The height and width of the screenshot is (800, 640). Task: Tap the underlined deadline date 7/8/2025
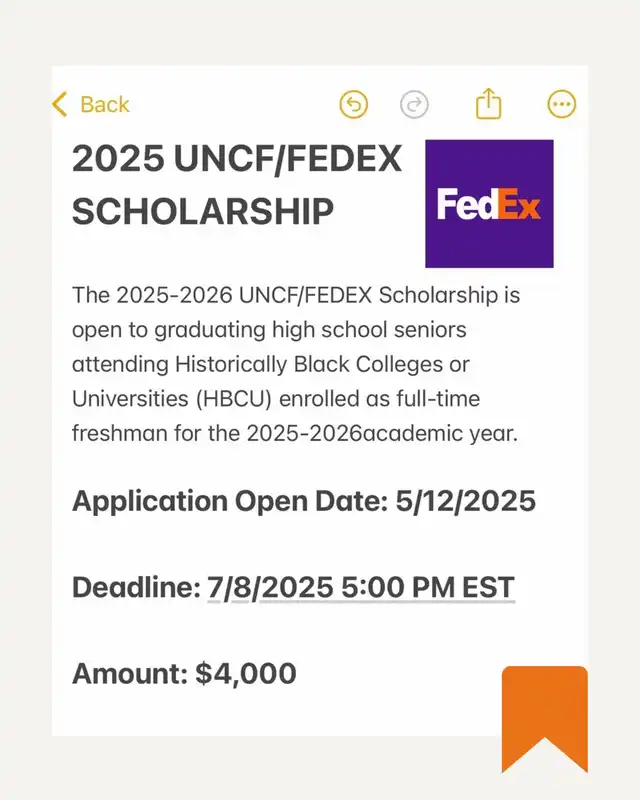pos(270,587)
